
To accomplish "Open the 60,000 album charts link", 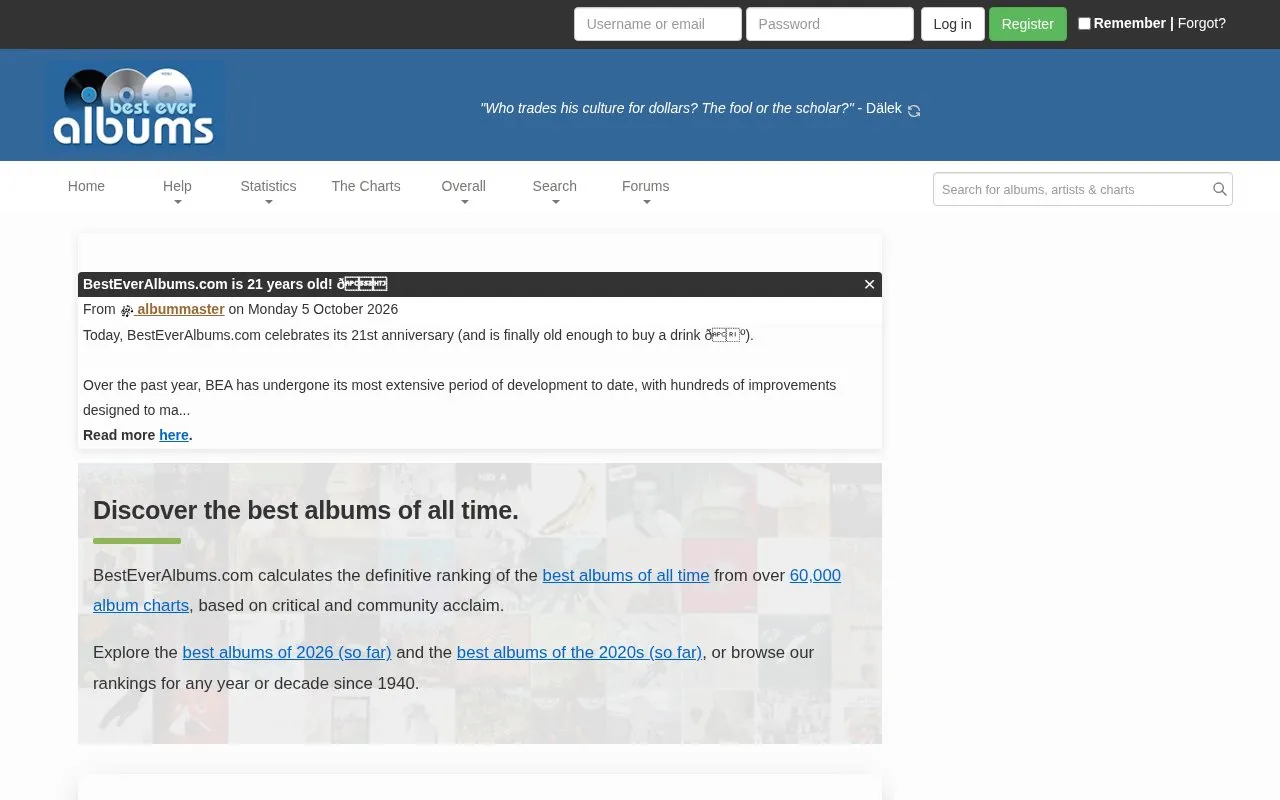I will (467, 590).
